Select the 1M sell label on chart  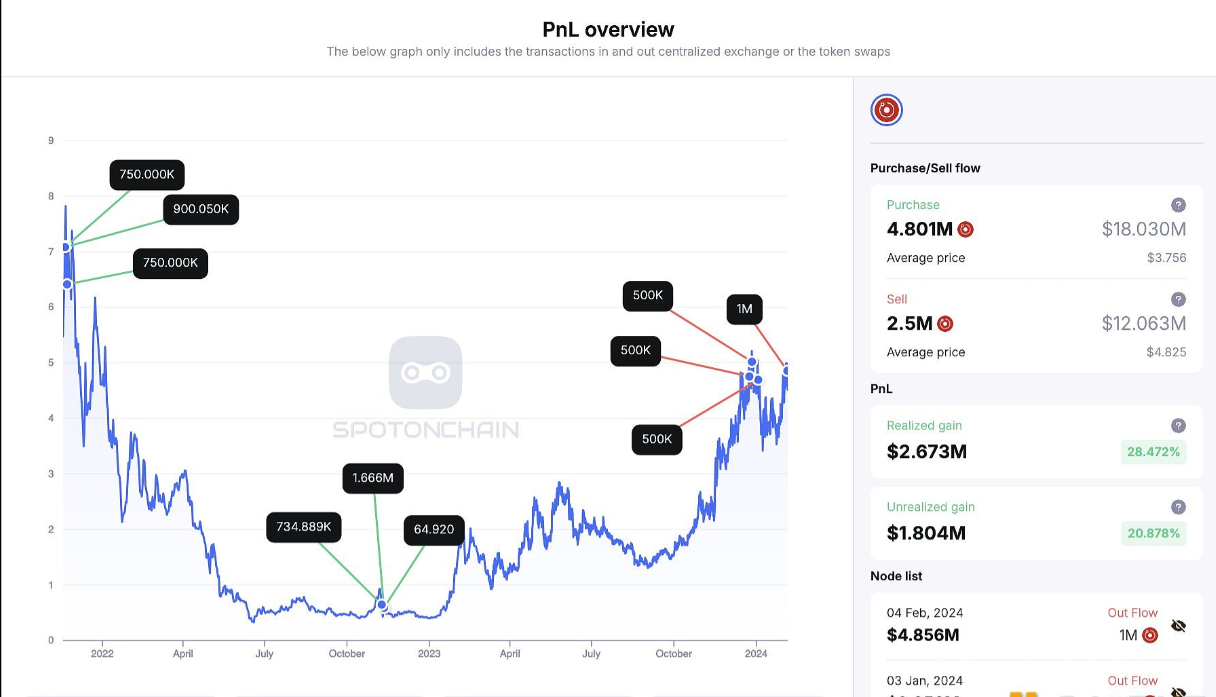pos(744,309)
